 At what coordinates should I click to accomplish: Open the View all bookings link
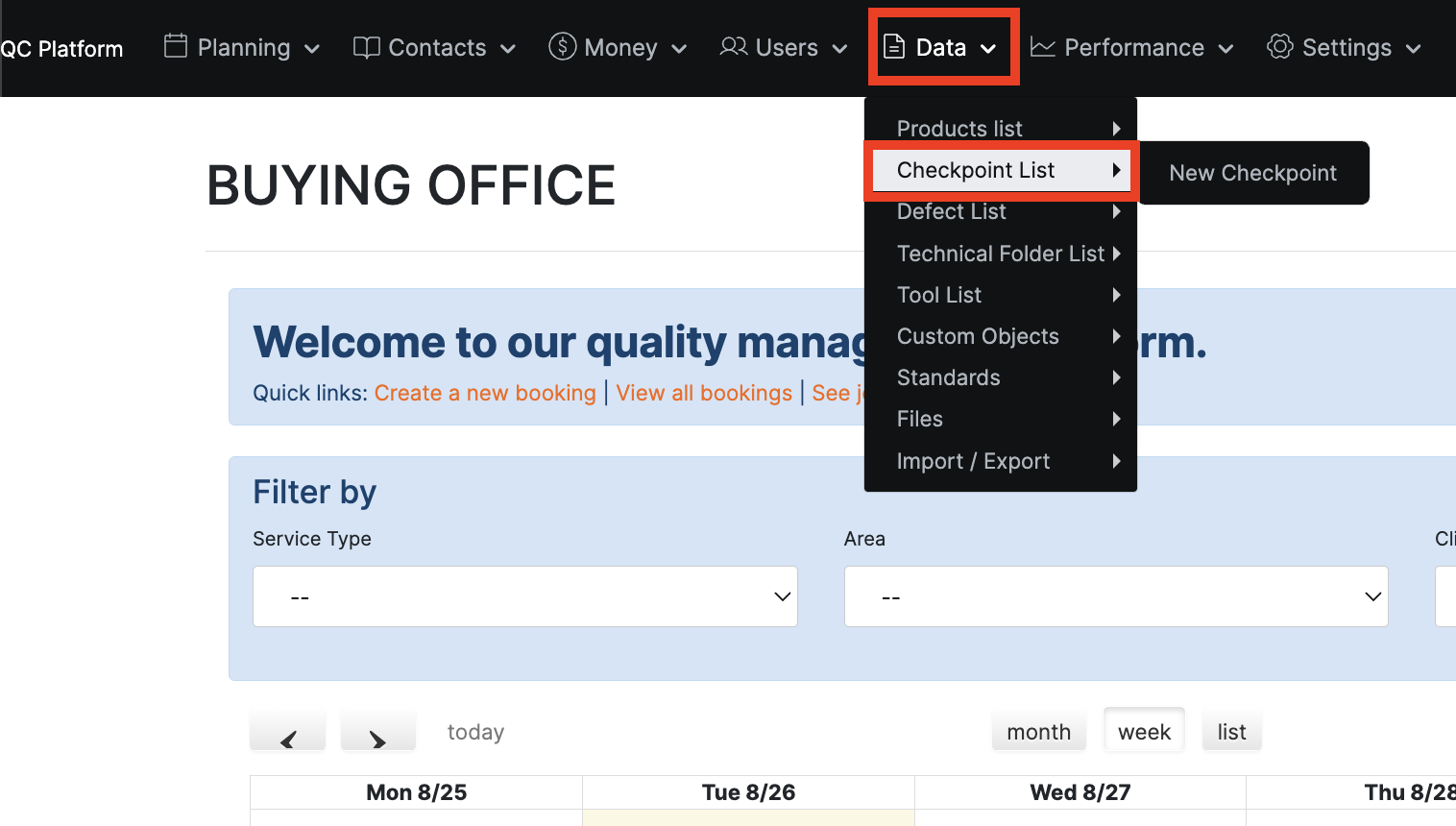tap(704, 393)
